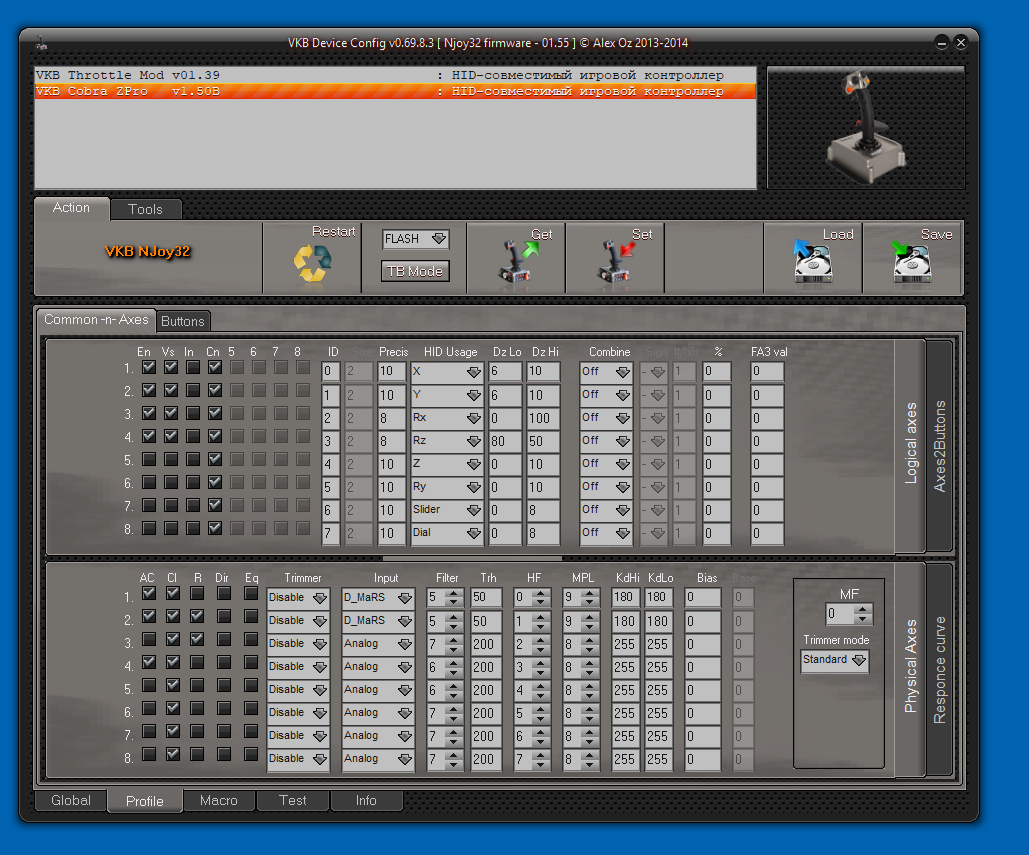The width and height of the screenshot is (1029, 855).
Task: Expand the Trimmer mode Standard dropdown
Action: point(835,660)
